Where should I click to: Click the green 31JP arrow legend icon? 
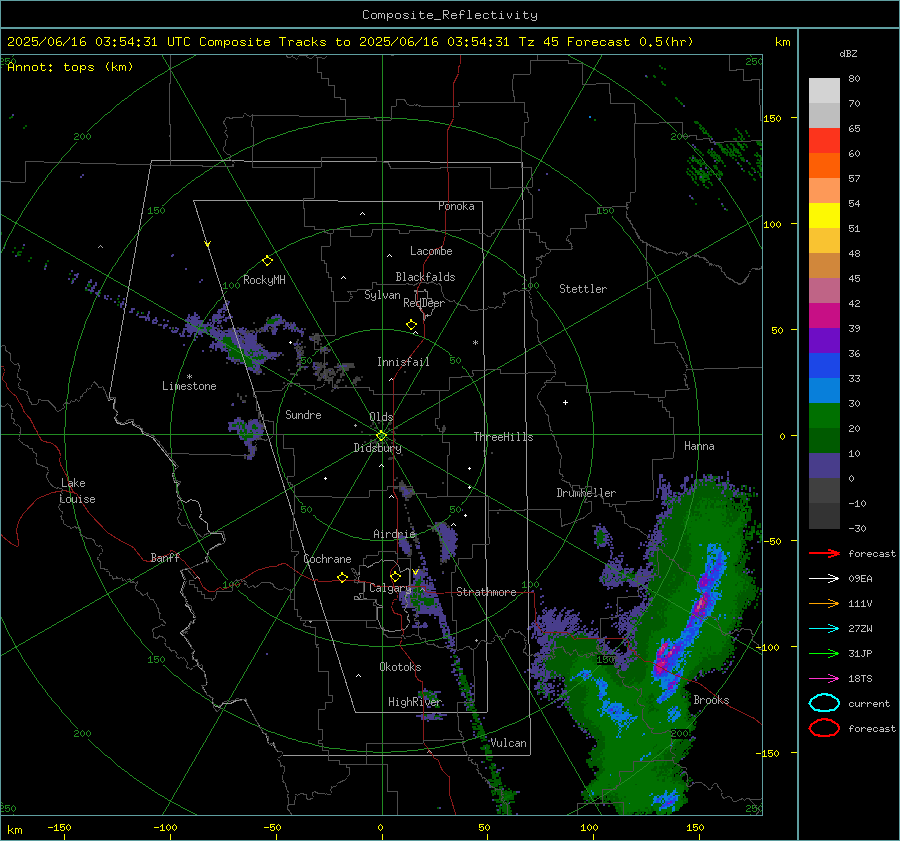click(x=824, y=653)
